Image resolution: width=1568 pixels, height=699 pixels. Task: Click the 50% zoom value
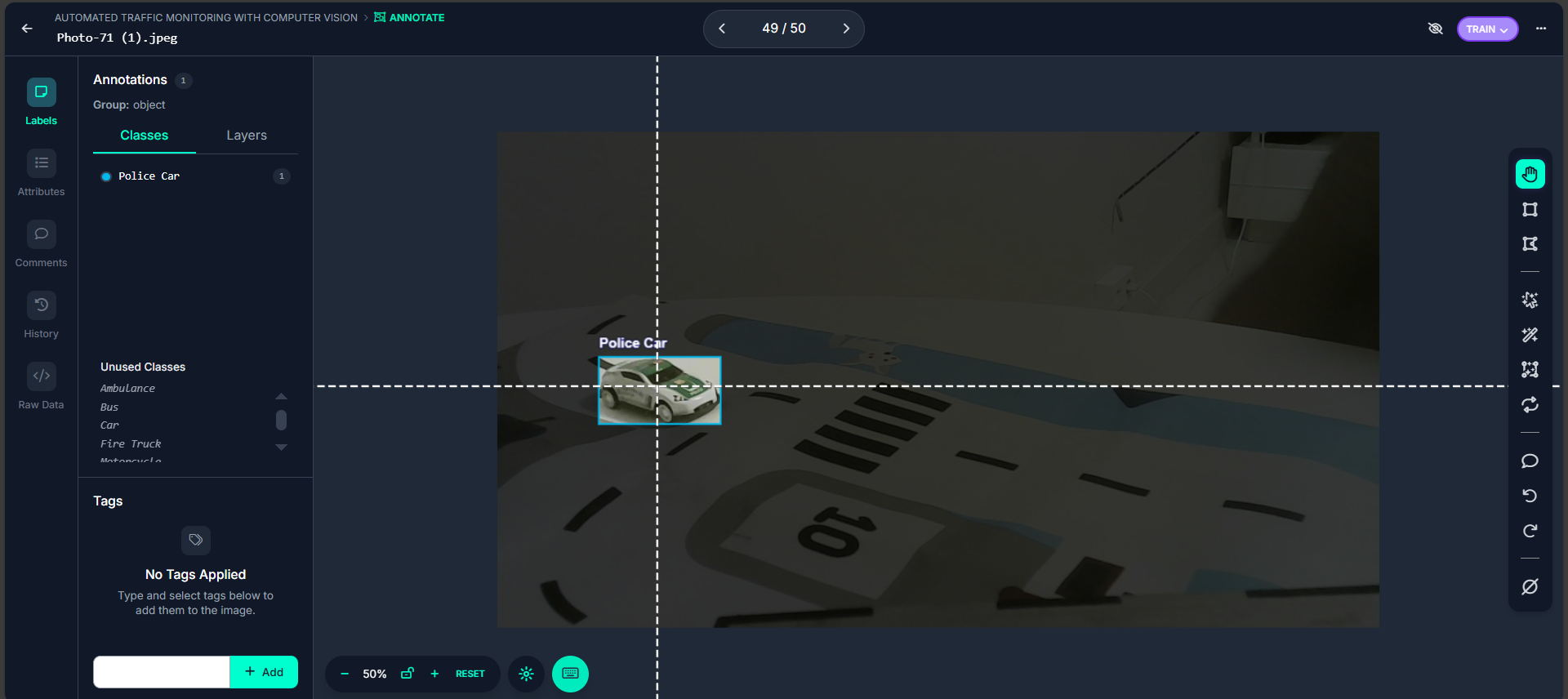375,674
